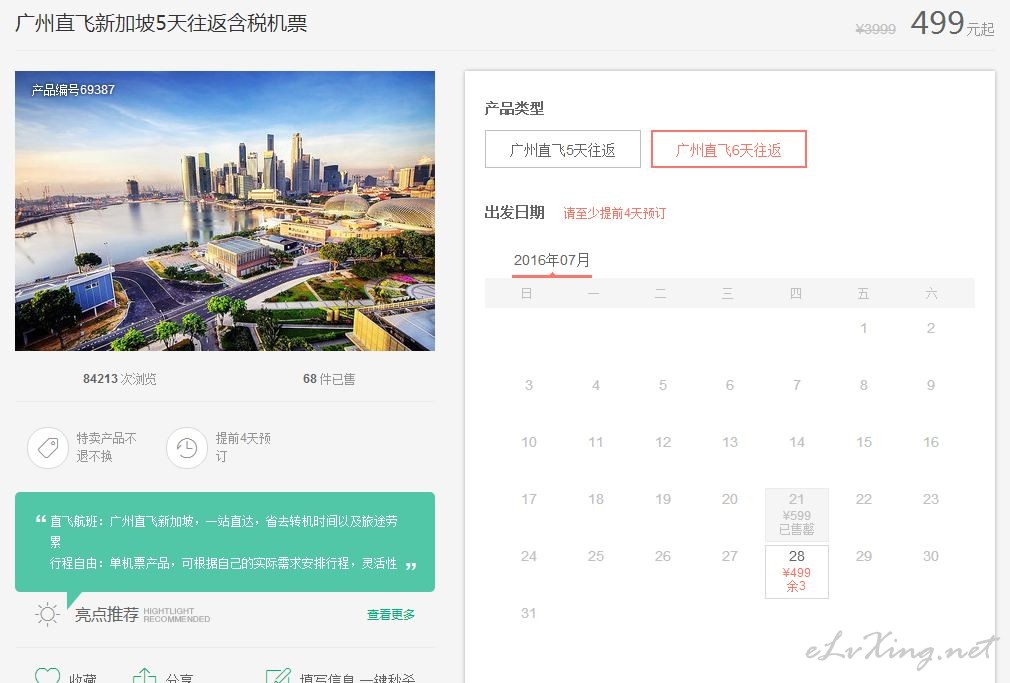Click sold-out date 21 priced ¥599
Image resolution: width=1010 pixels, height=683 pixels.
pos(797,514)
